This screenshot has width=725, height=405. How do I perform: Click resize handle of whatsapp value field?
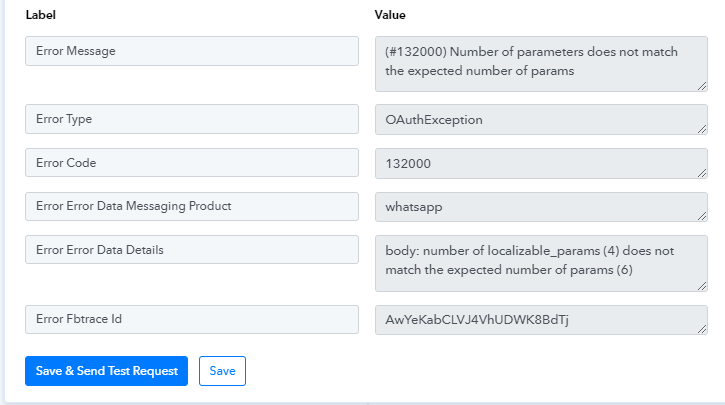tap(702, 217)
